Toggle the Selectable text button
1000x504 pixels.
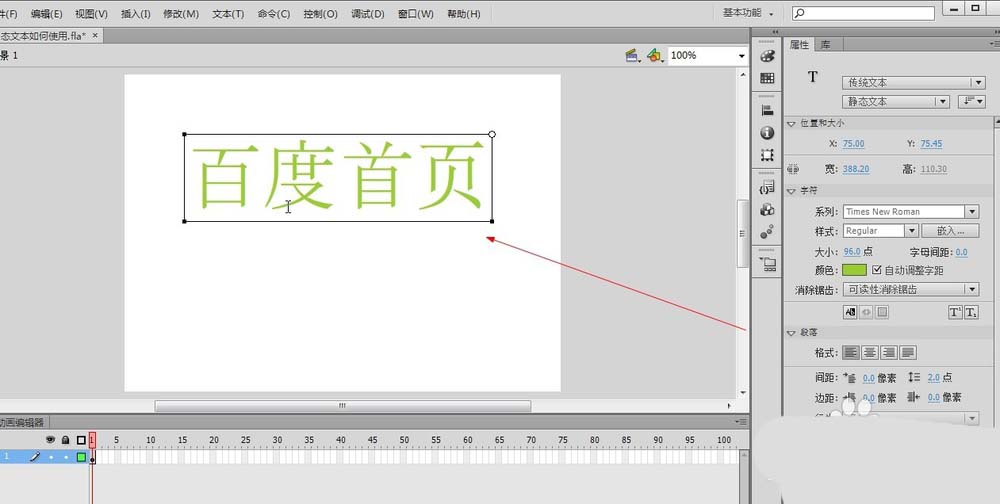pyautogui.click(x=850, y=312)
